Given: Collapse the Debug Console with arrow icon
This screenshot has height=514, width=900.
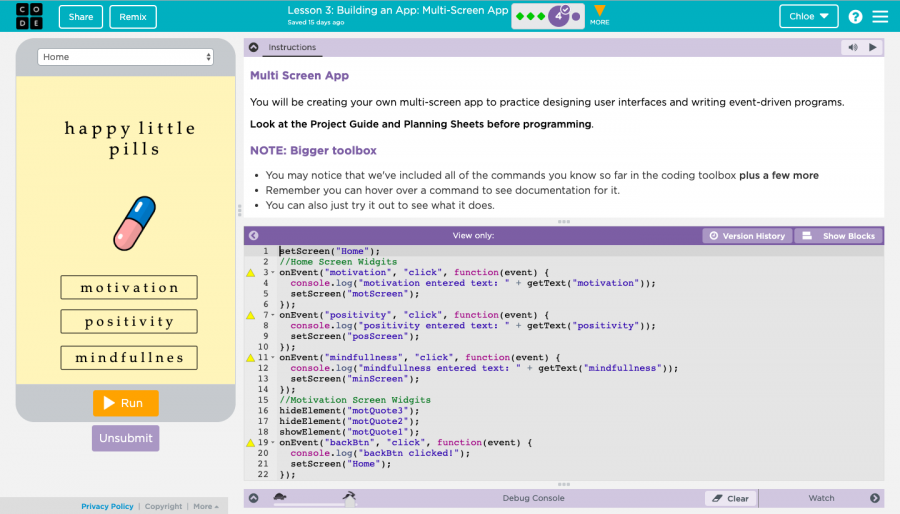Looking at the screenshot, I should pyautogui.click(x=254, y=498).
